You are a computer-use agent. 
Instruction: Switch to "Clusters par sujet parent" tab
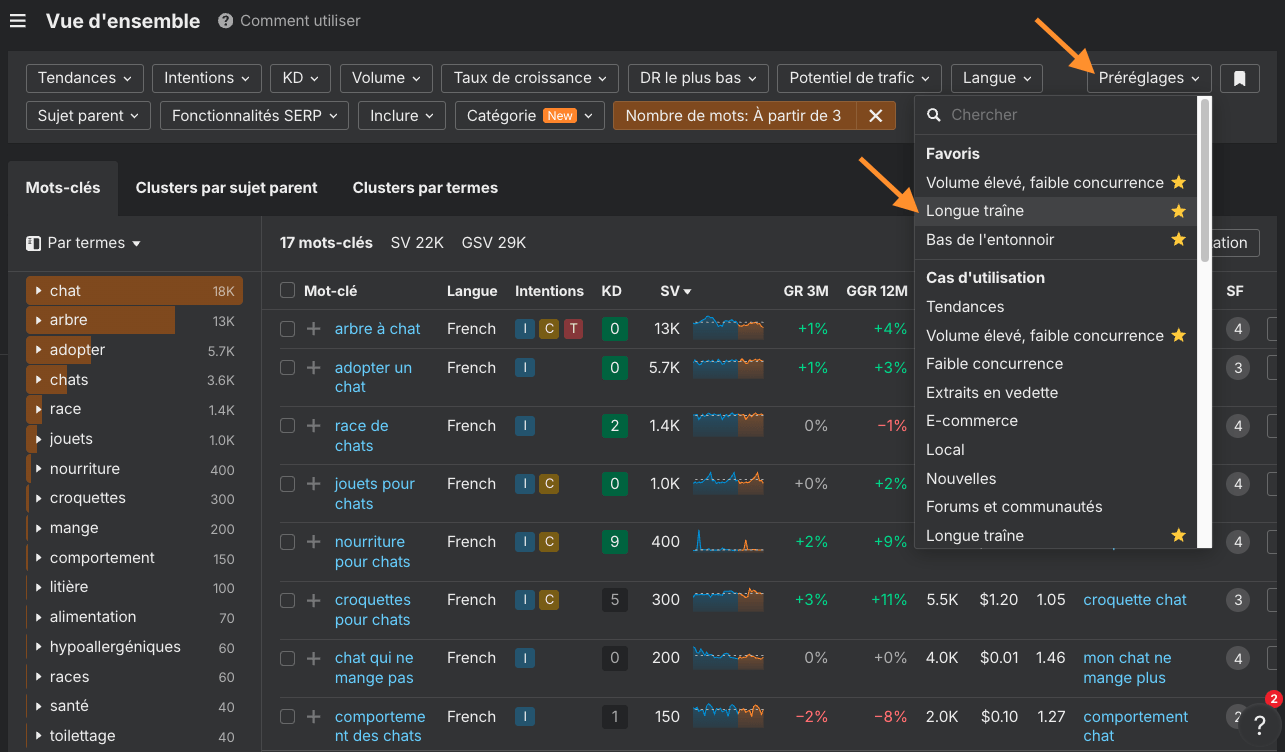point(226,186)
